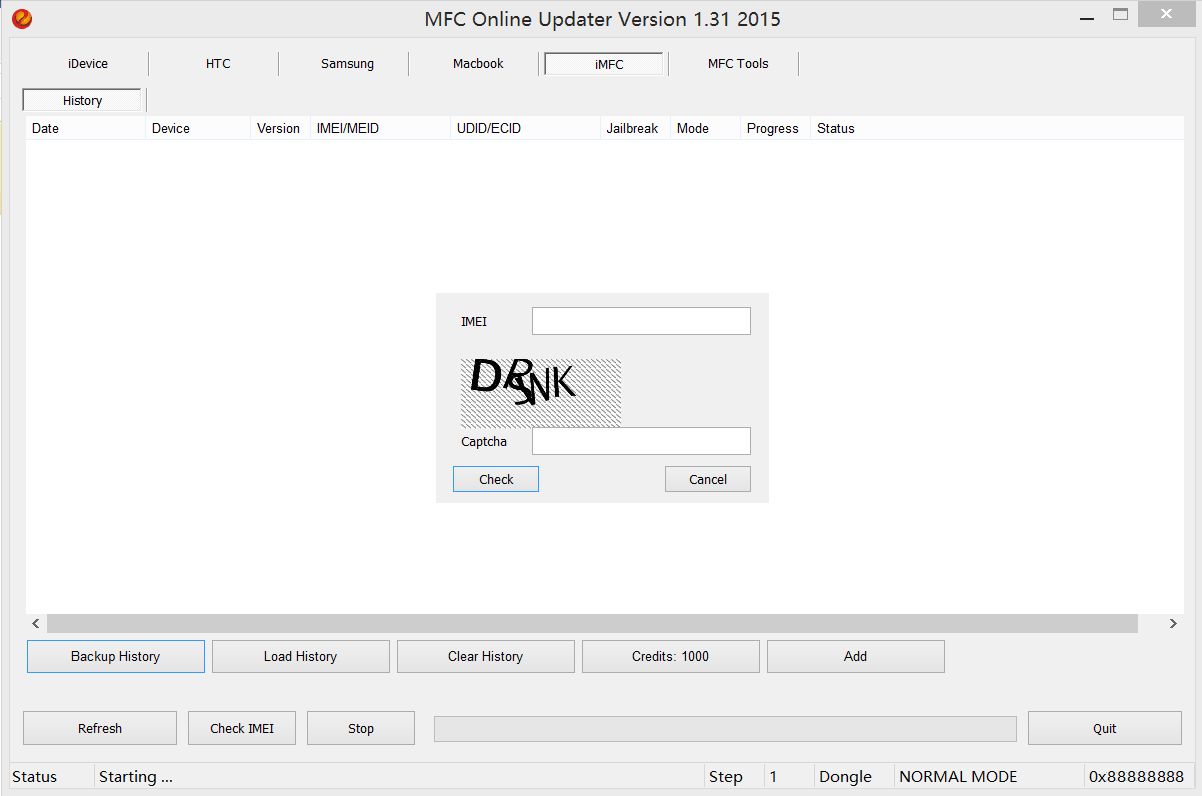Screen dimensions: 1202x796
Task: Click into the IMEI input field
Action: coord(640,321)
